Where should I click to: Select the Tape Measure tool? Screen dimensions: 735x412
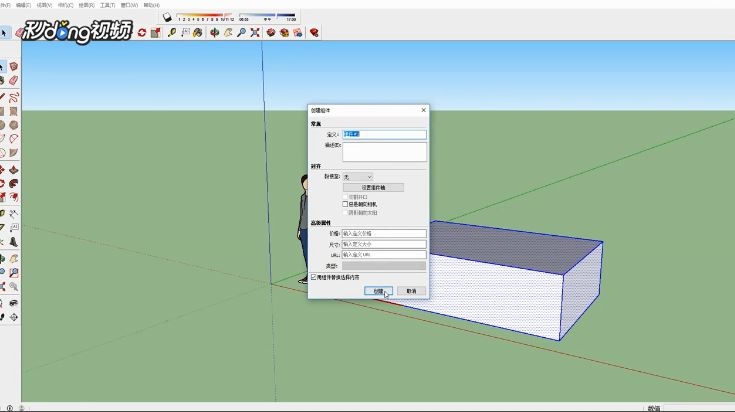click(x=172, y=32)
